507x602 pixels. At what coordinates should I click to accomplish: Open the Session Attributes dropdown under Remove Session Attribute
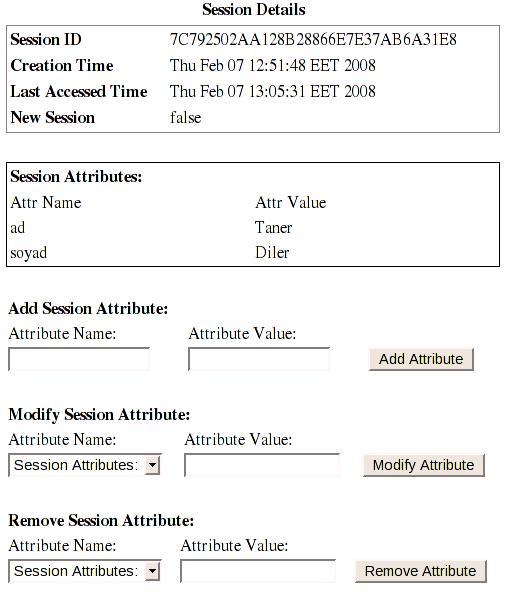pyautogui.click(x=85, y=571)
